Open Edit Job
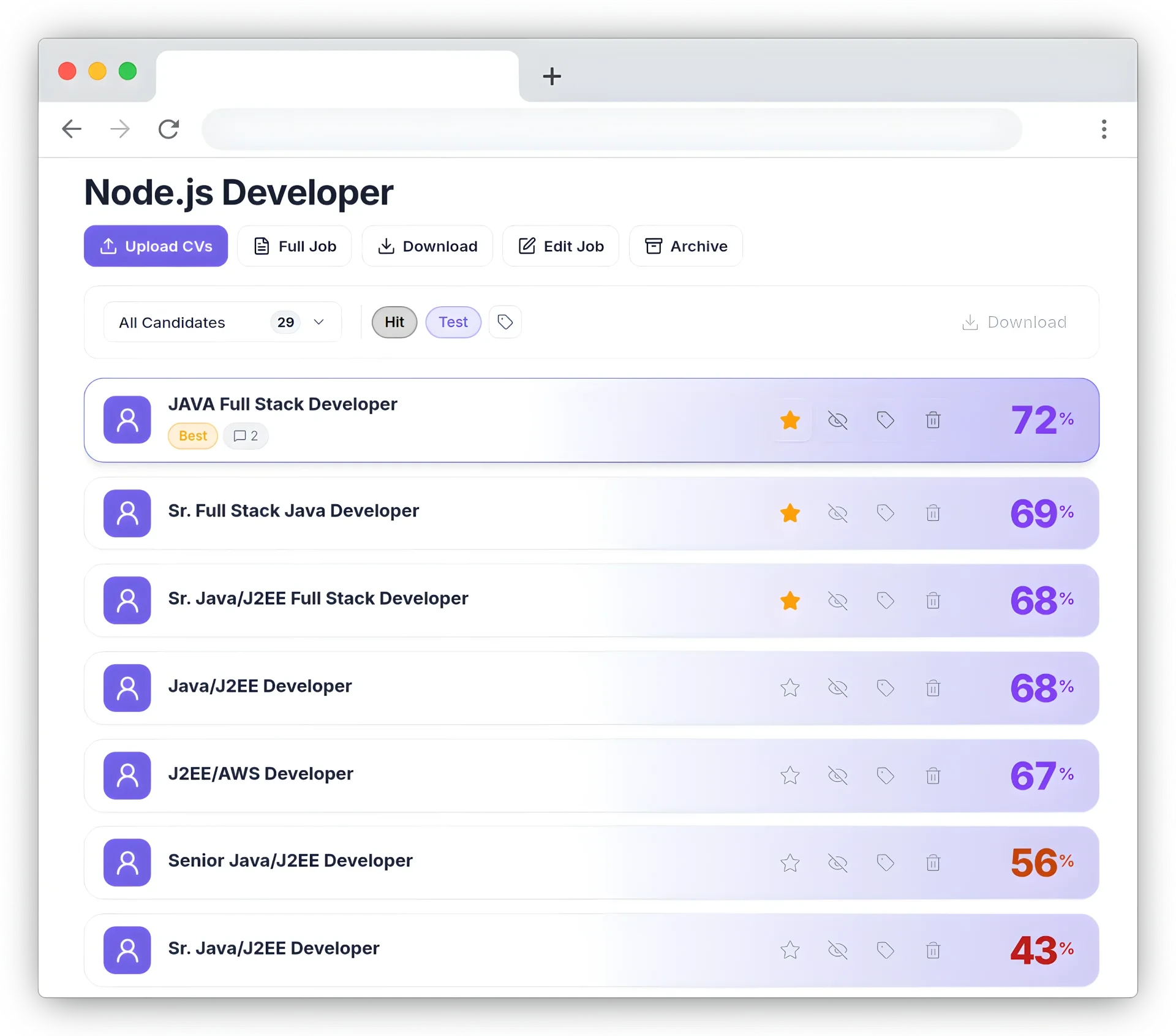This screenshot has height=1036, width=1176. click(x=561, y=246)
